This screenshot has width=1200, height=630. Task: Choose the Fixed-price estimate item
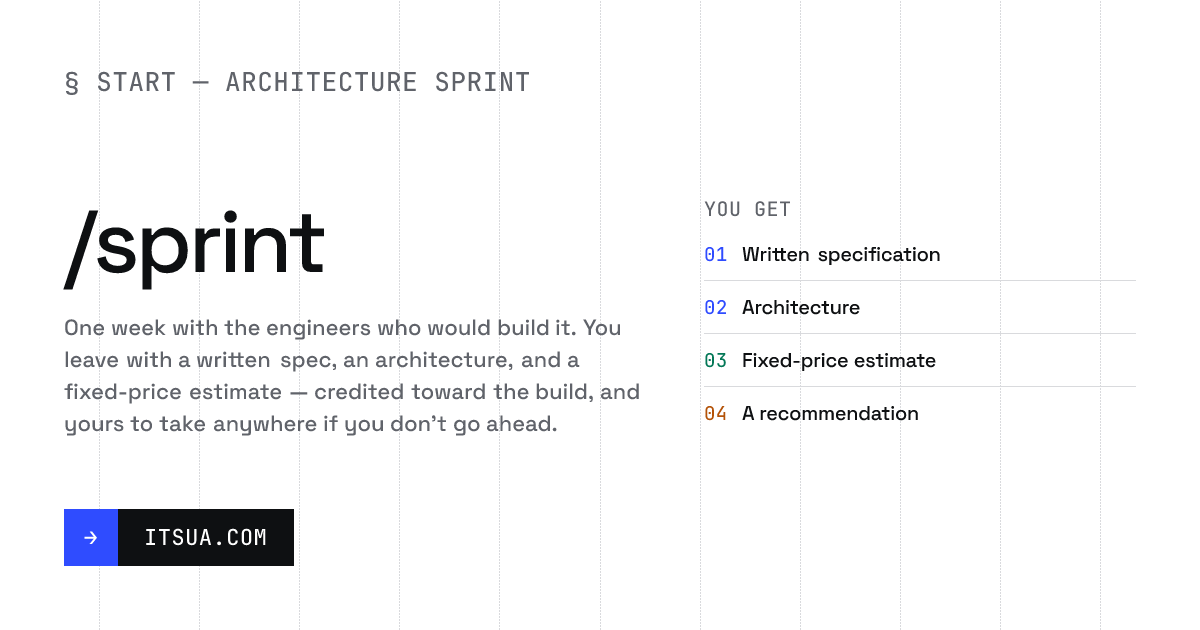tap(920, 361)
